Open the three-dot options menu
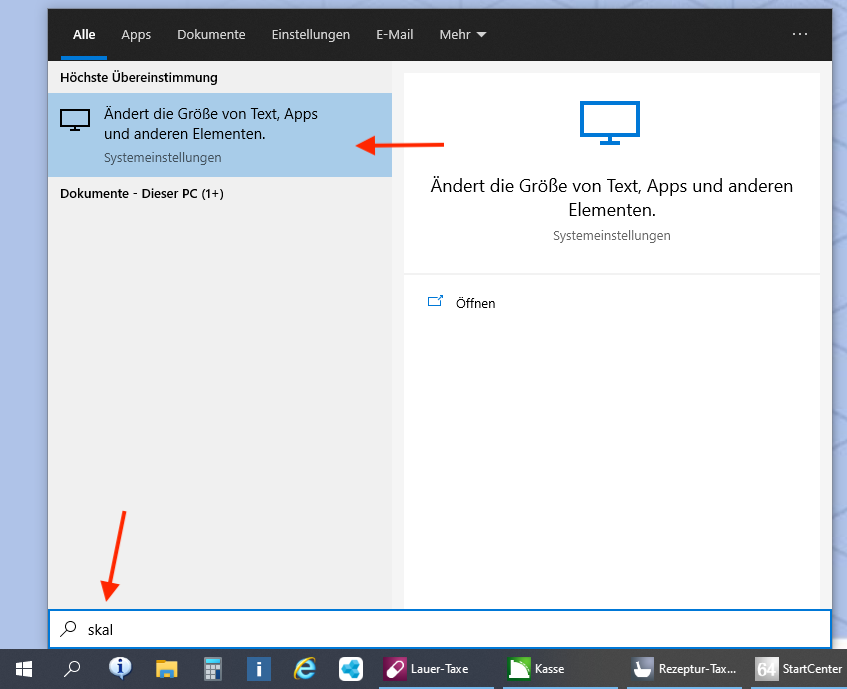 tap(799, 34)
